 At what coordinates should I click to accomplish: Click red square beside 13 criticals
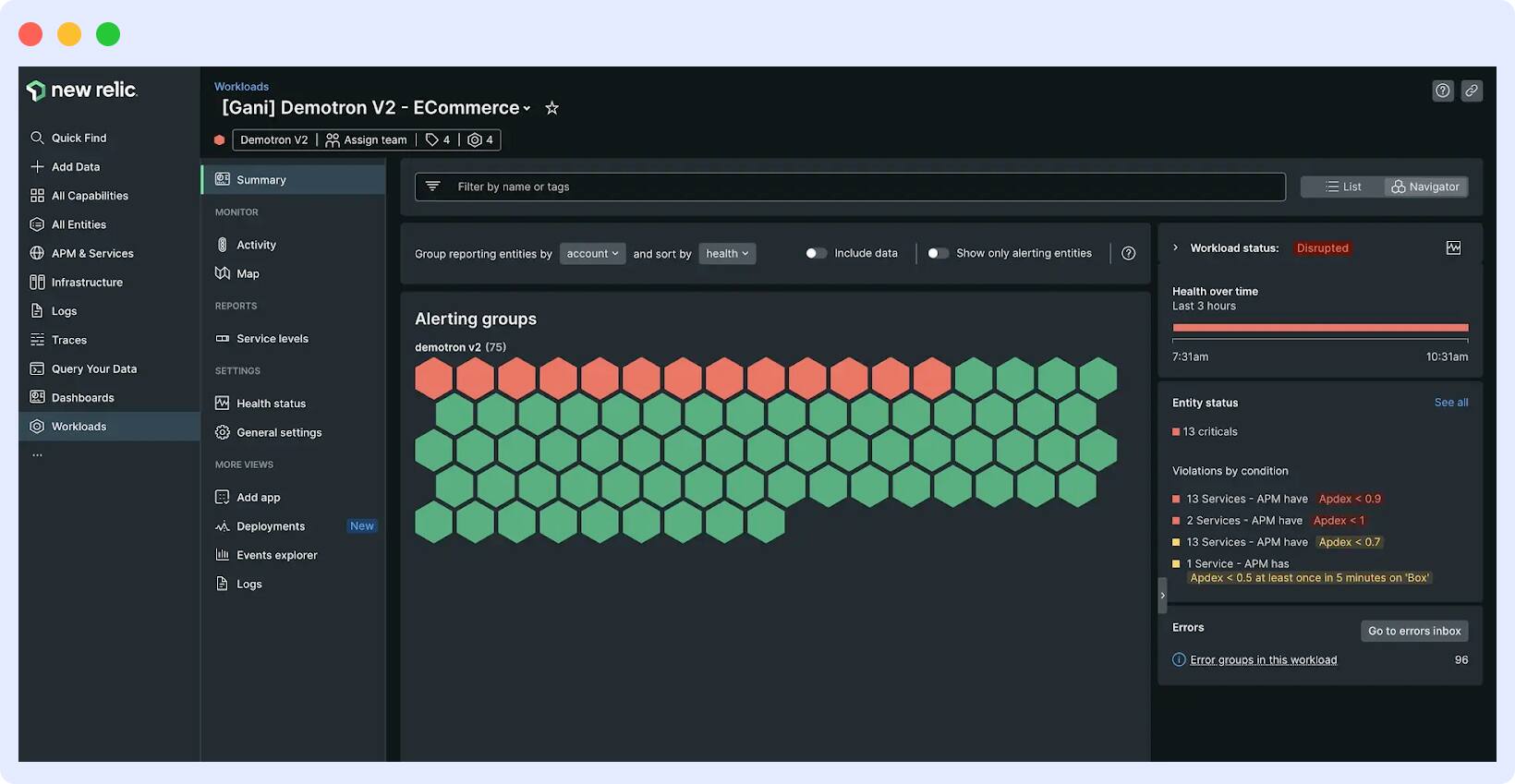click(1176, 431)
